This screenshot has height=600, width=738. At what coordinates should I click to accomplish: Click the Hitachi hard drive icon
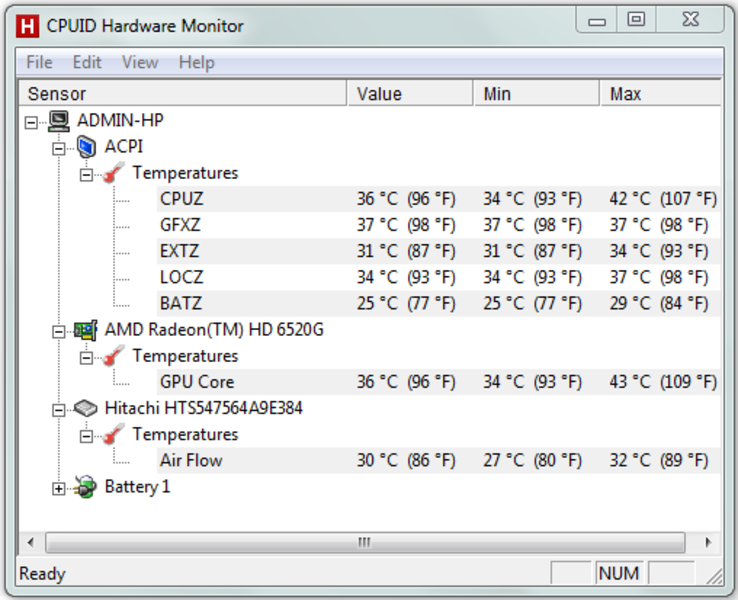pyautogui.click(x=86, y=408)
